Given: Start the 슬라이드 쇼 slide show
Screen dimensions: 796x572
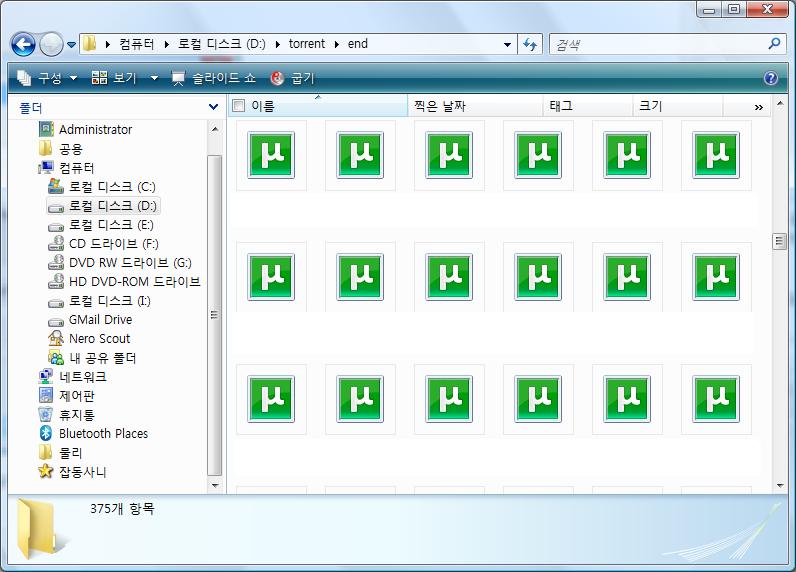Looking at the screenshot, I should (x=213, y=78).
